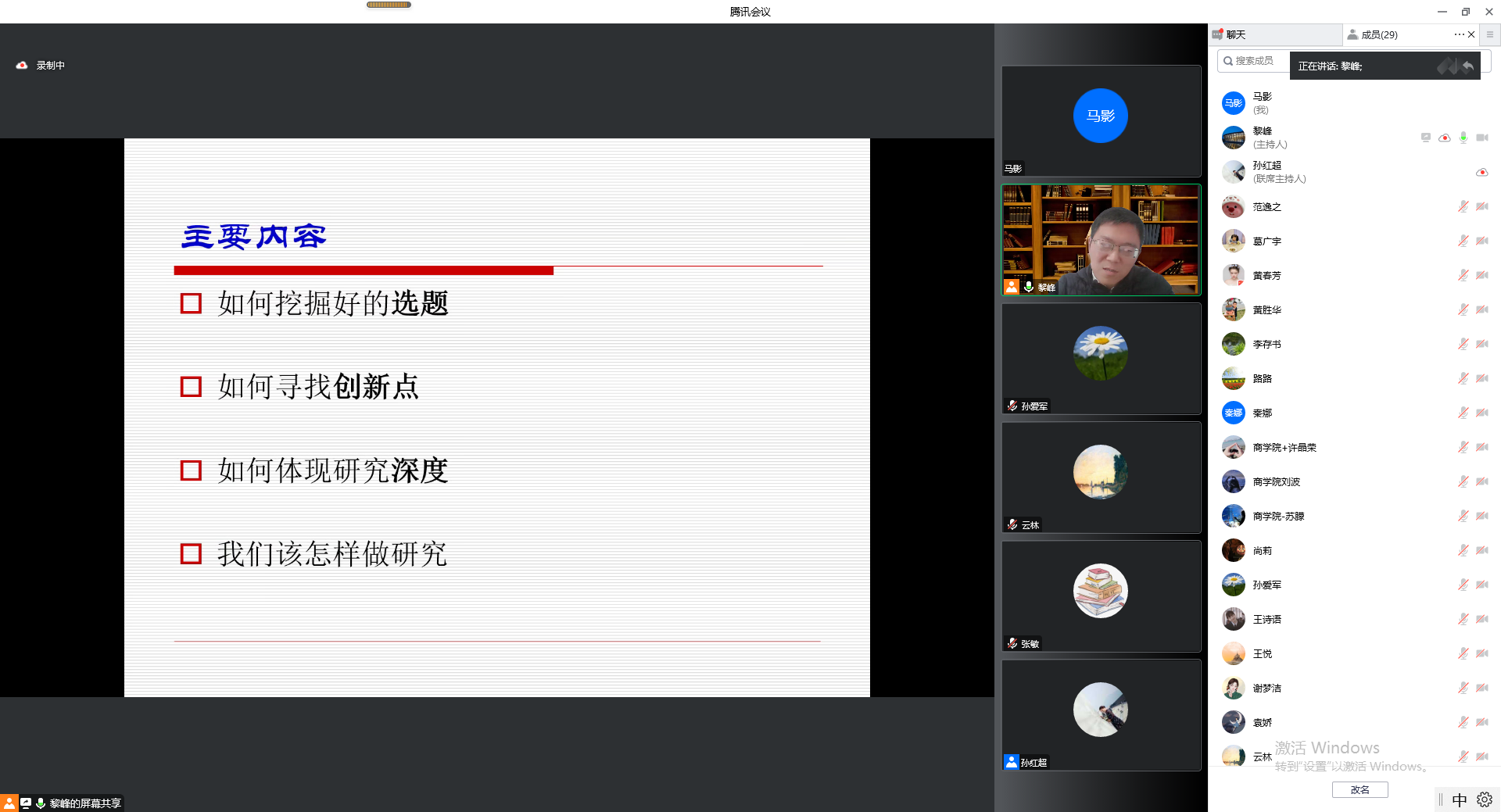The image size is (1501, 812).
Task: Click the 改名 rename button
Action: (x=1359, y=789)
